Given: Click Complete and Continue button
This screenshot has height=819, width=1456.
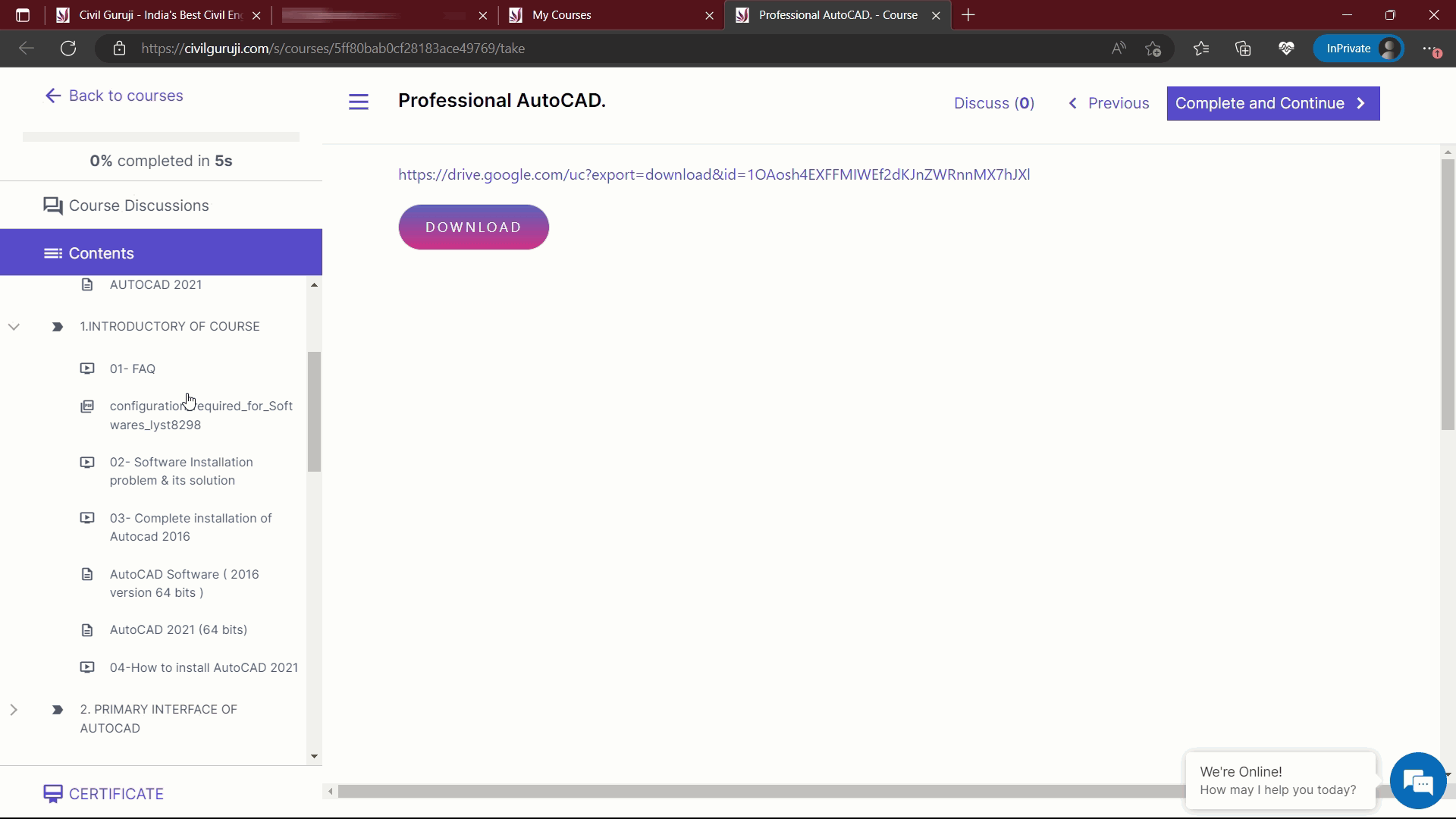Looking at the screenshot, I should (1272, 103).
